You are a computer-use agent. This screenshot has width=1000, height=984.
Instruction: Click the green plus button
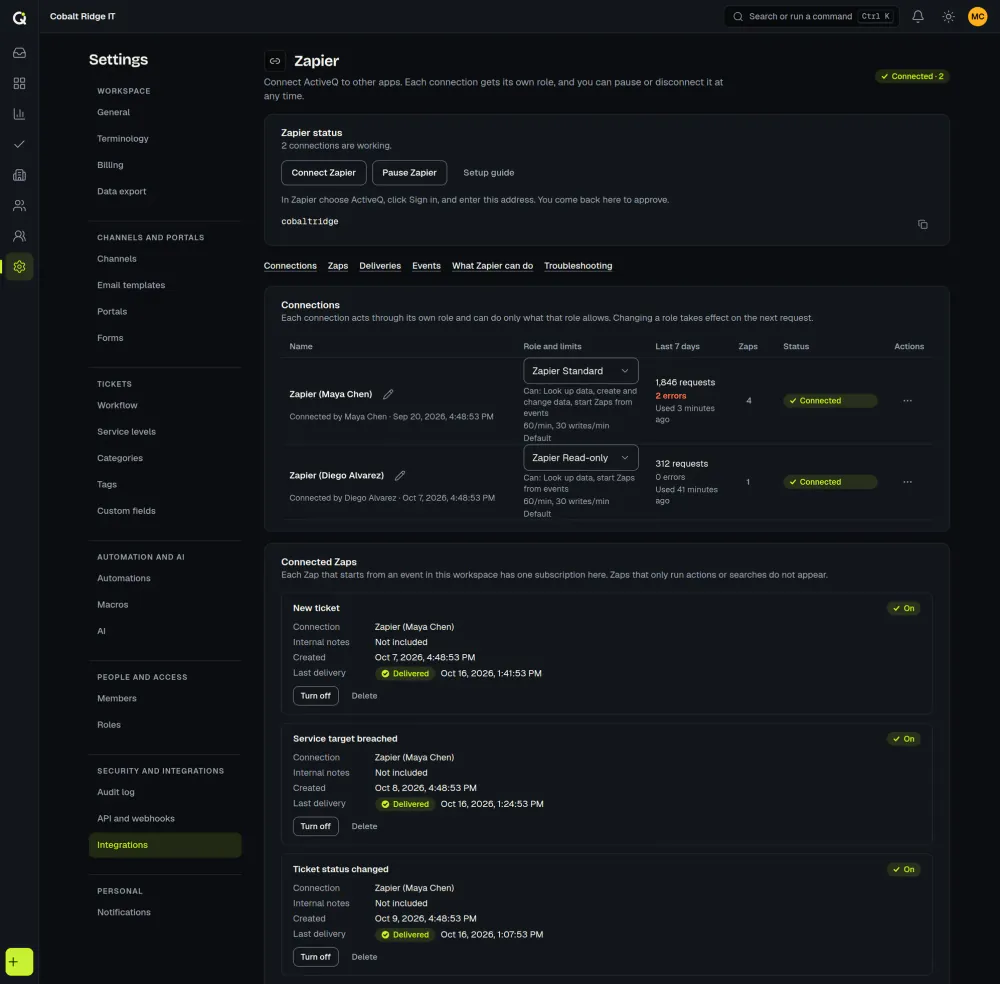click(x=19, y=962)
